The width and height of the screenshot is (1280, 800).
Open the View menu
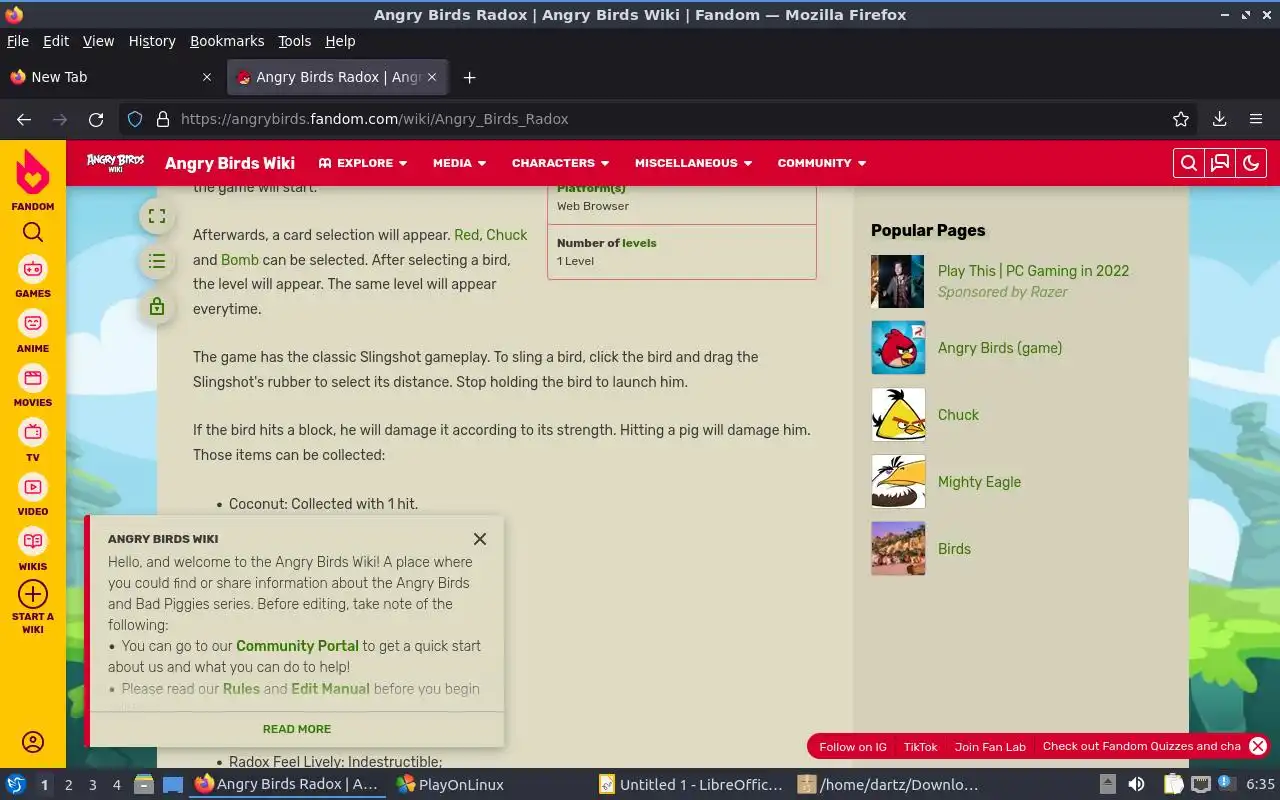98,41
